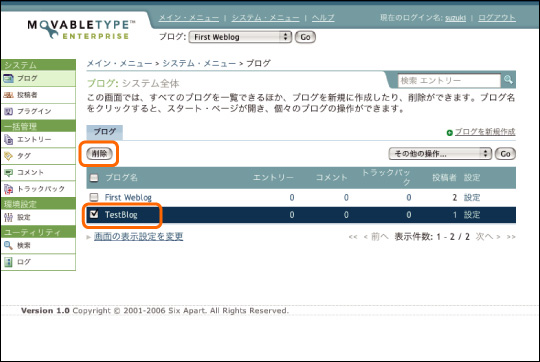Screen dimensions: 540x362
Task: Click the suzuki username link
Action: [455, 18]
